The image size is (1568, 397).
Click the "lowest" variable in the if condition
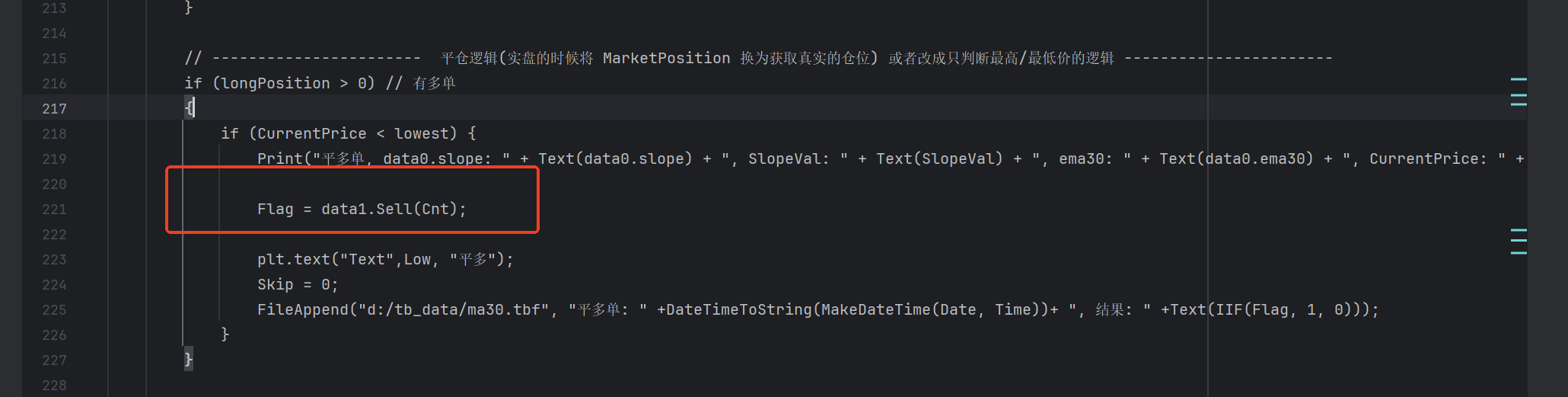point(420,134)
